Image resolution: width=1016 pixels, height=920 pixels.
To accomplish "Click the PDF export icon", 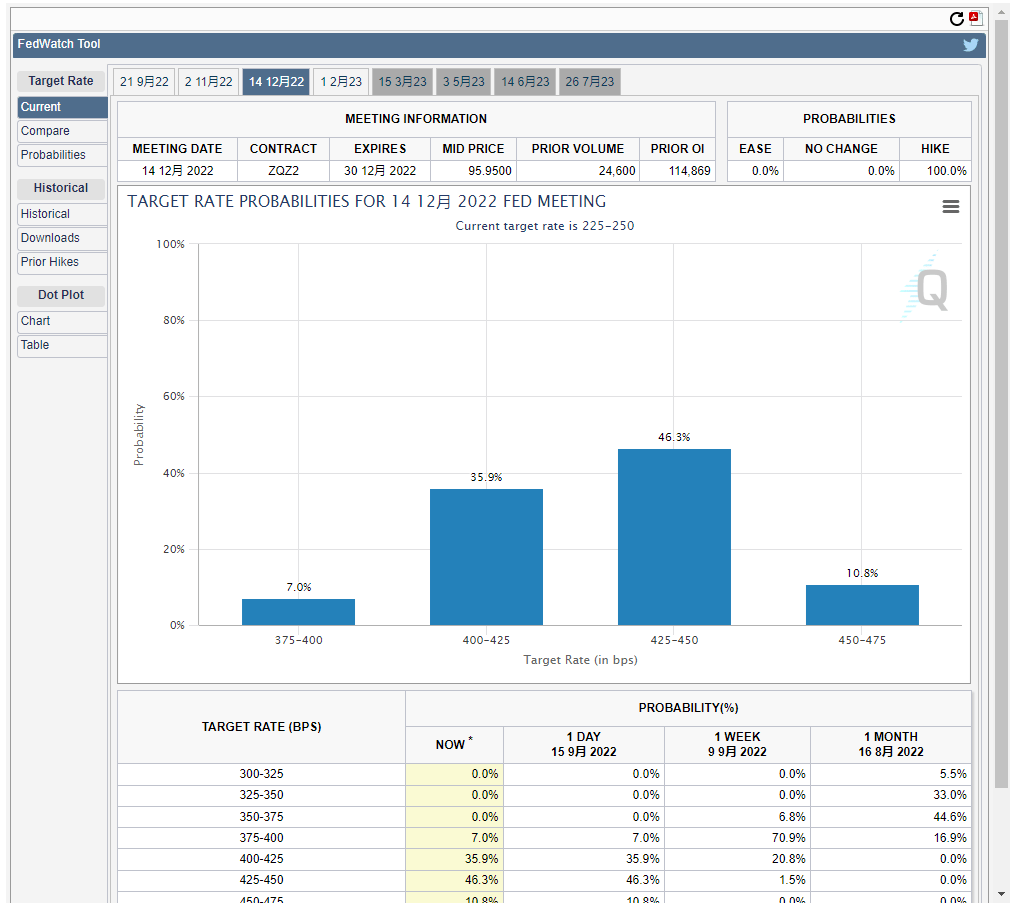I will (x=976, y=18).
